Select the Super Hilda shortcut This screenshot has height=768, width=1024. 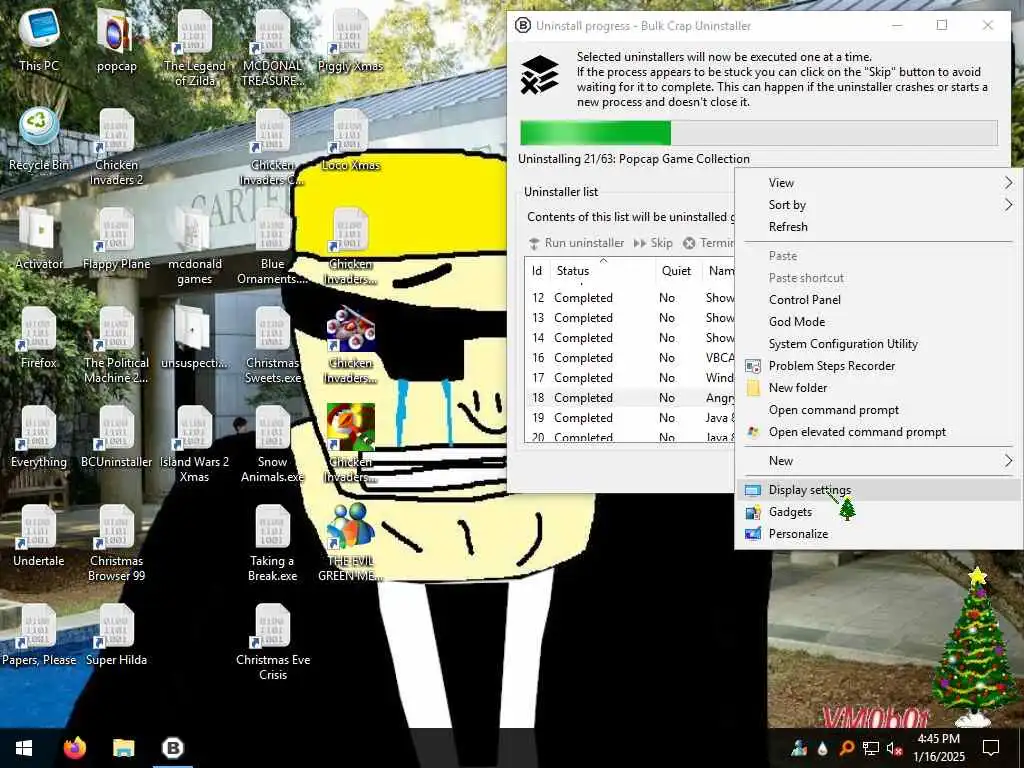[x=116, y=635]
